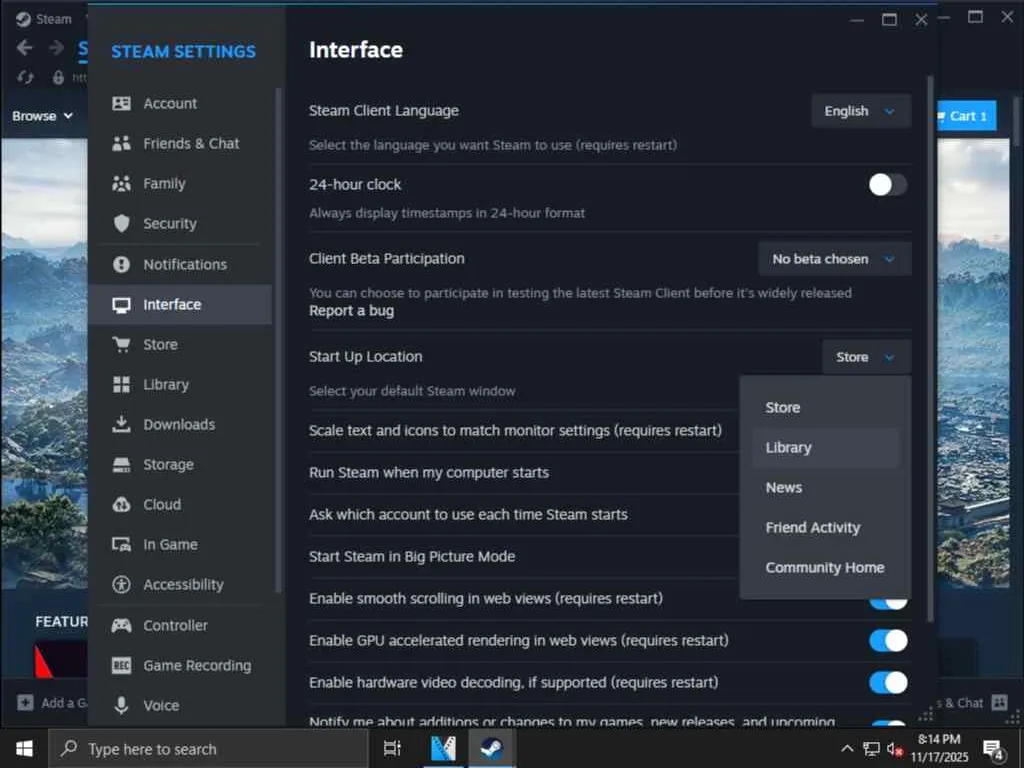The width and height of the screenshot is (1024, 768).
Task: Click 'Run Steam when my computer starts' text
Action: 429,472
